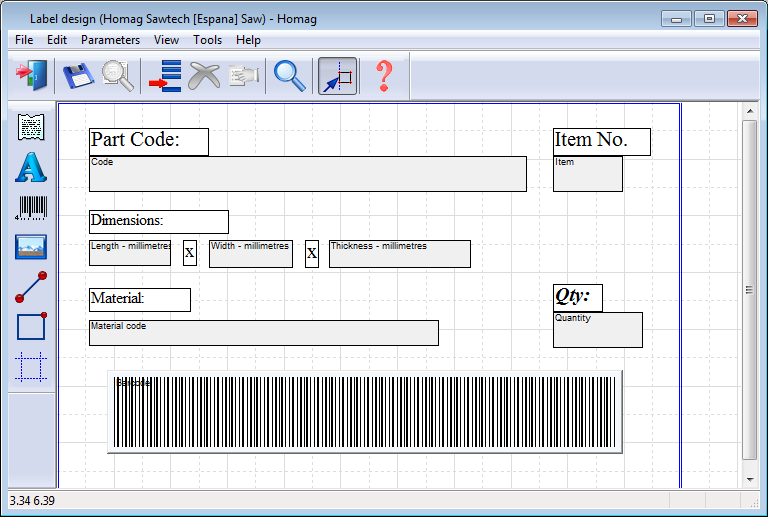Save the label with floppy disk icon
768x517 pixels.
[x=78, y=75]
